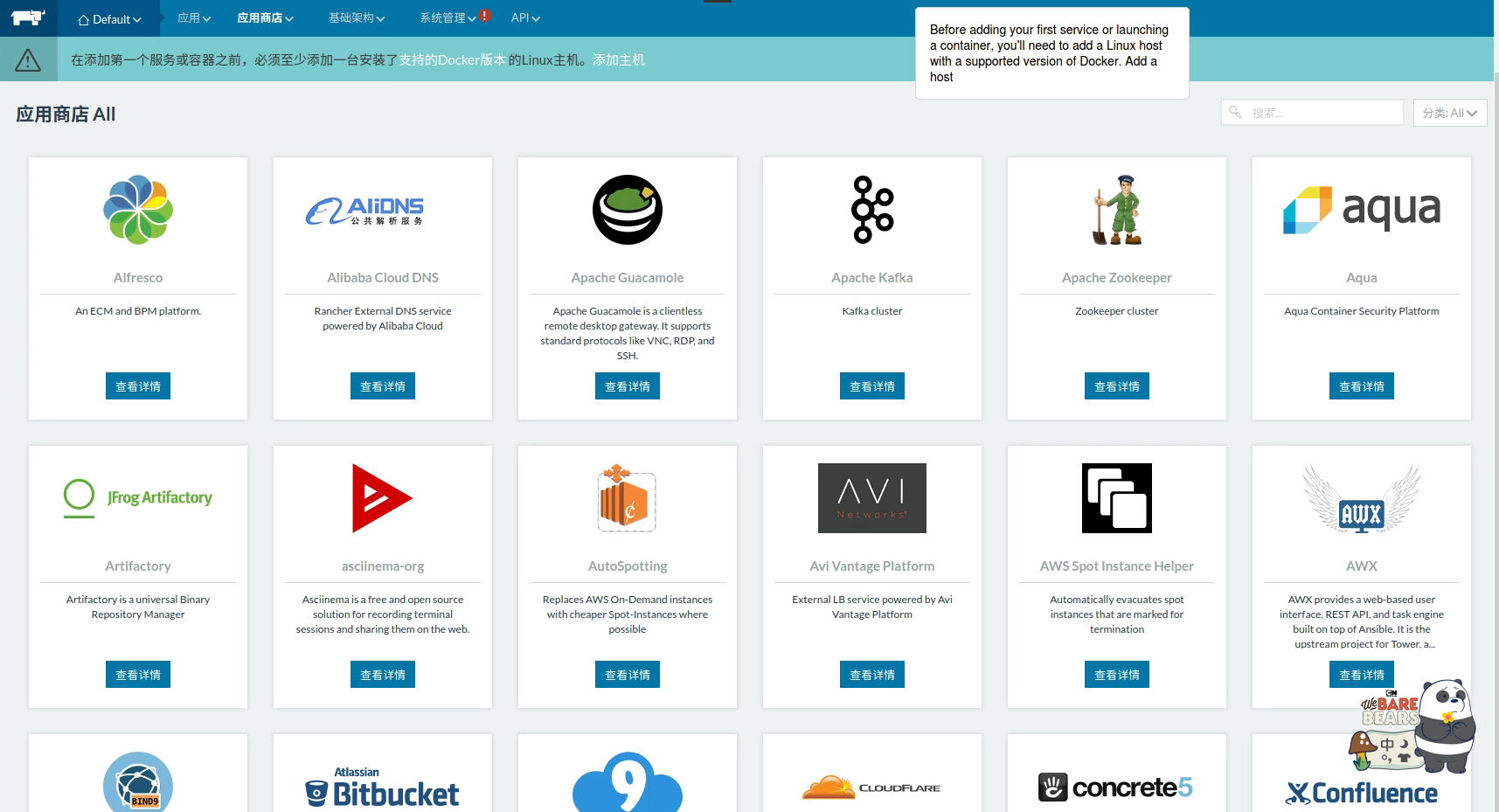Open the Default environment dropdown

click(x=109, y=19)
